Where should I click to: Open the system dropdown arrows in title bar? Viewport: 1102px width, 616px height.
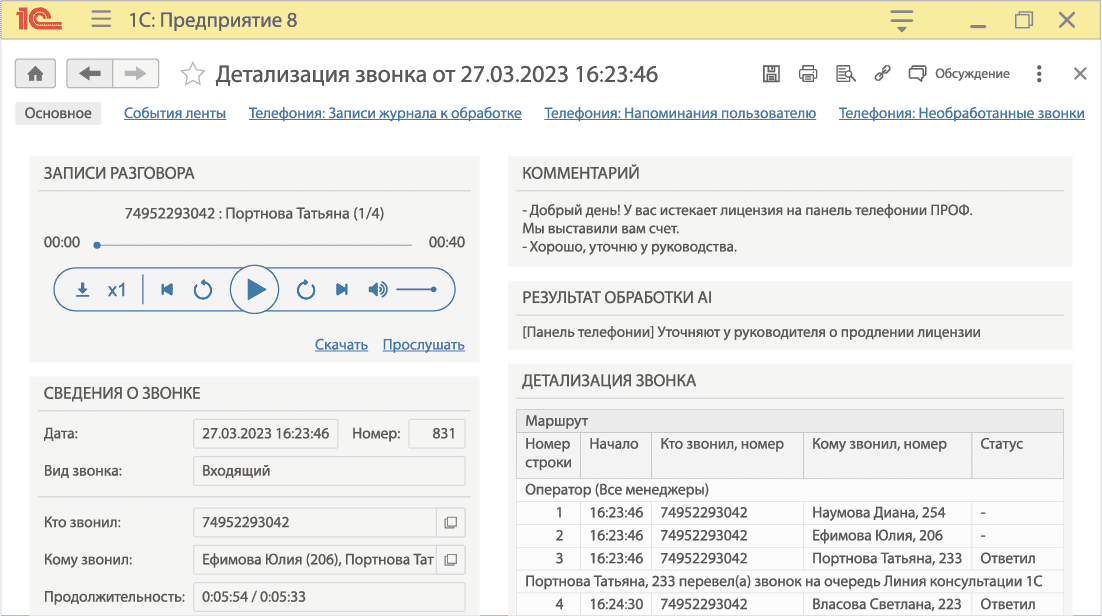click(901, 18)
